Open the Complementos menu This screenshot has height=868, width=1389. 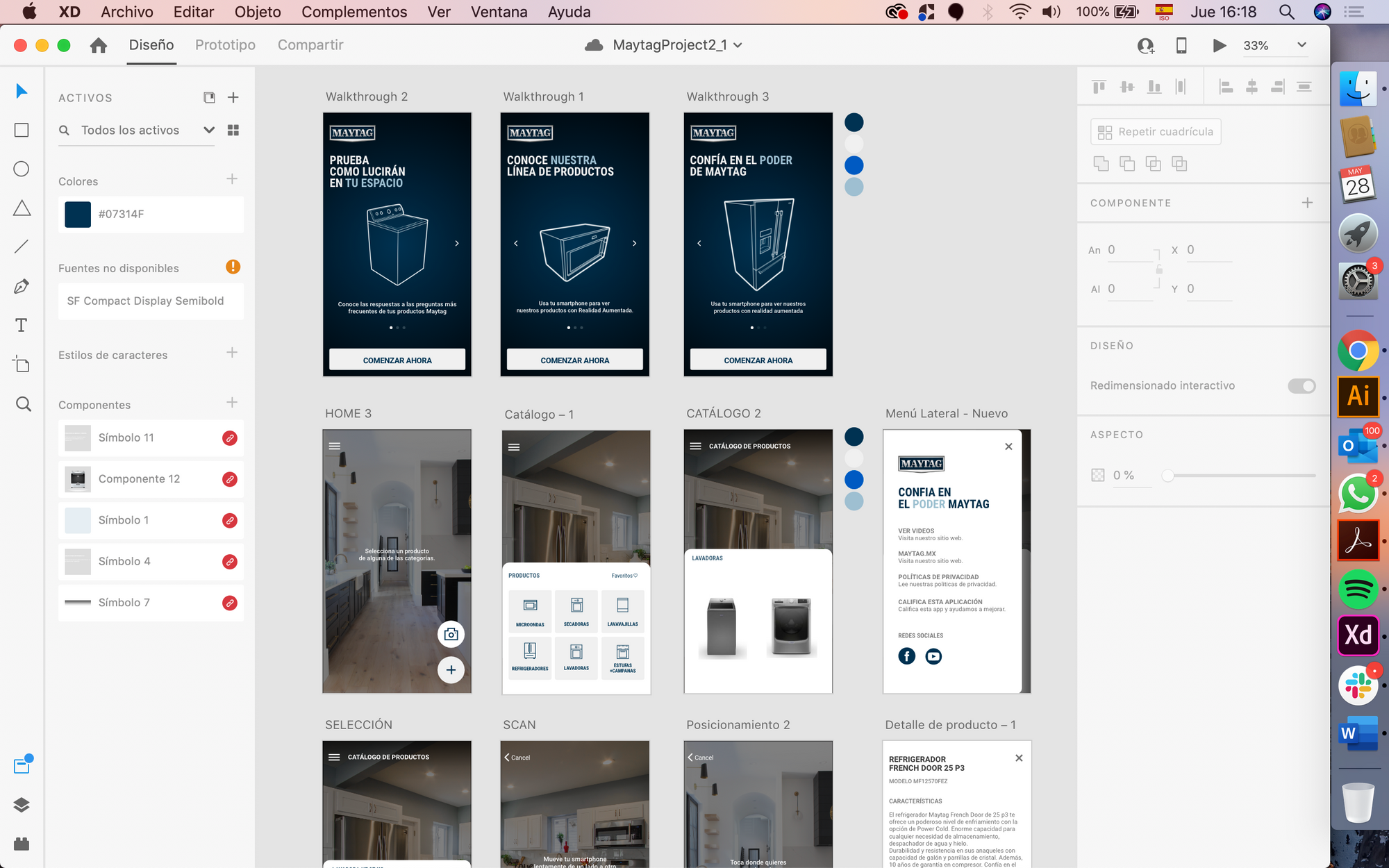pos(354,12)
